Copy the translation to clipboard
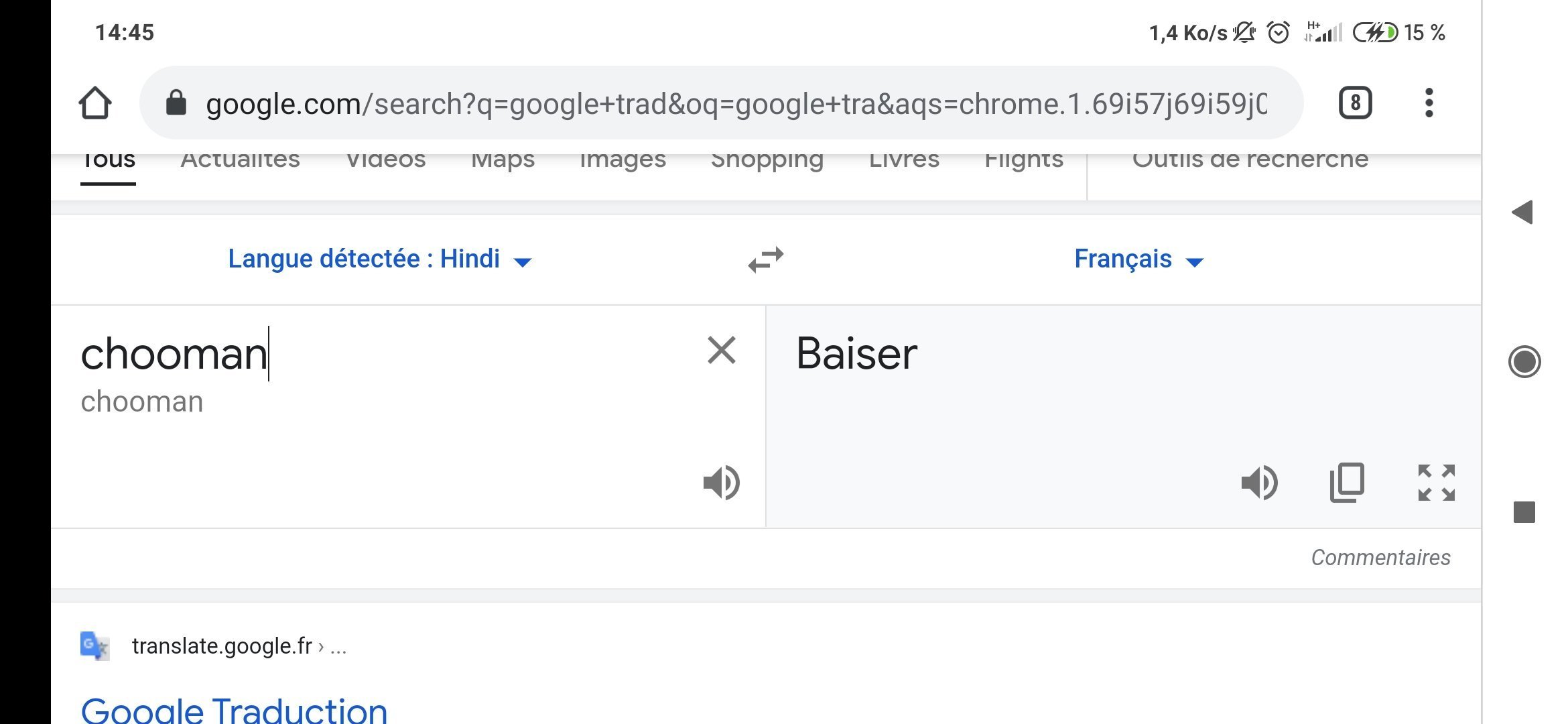Screen dimensions: 1568x724 pyautogui.click(x=1347, y=482)
